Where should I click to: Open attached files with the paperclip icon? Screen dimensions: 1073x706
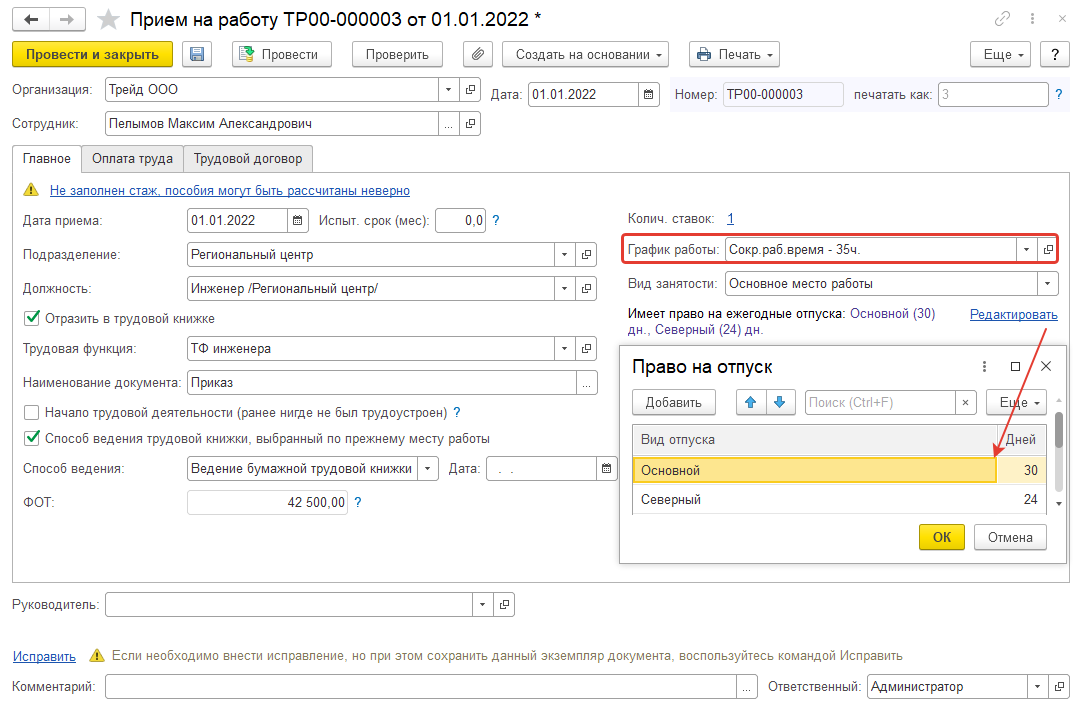478,54
